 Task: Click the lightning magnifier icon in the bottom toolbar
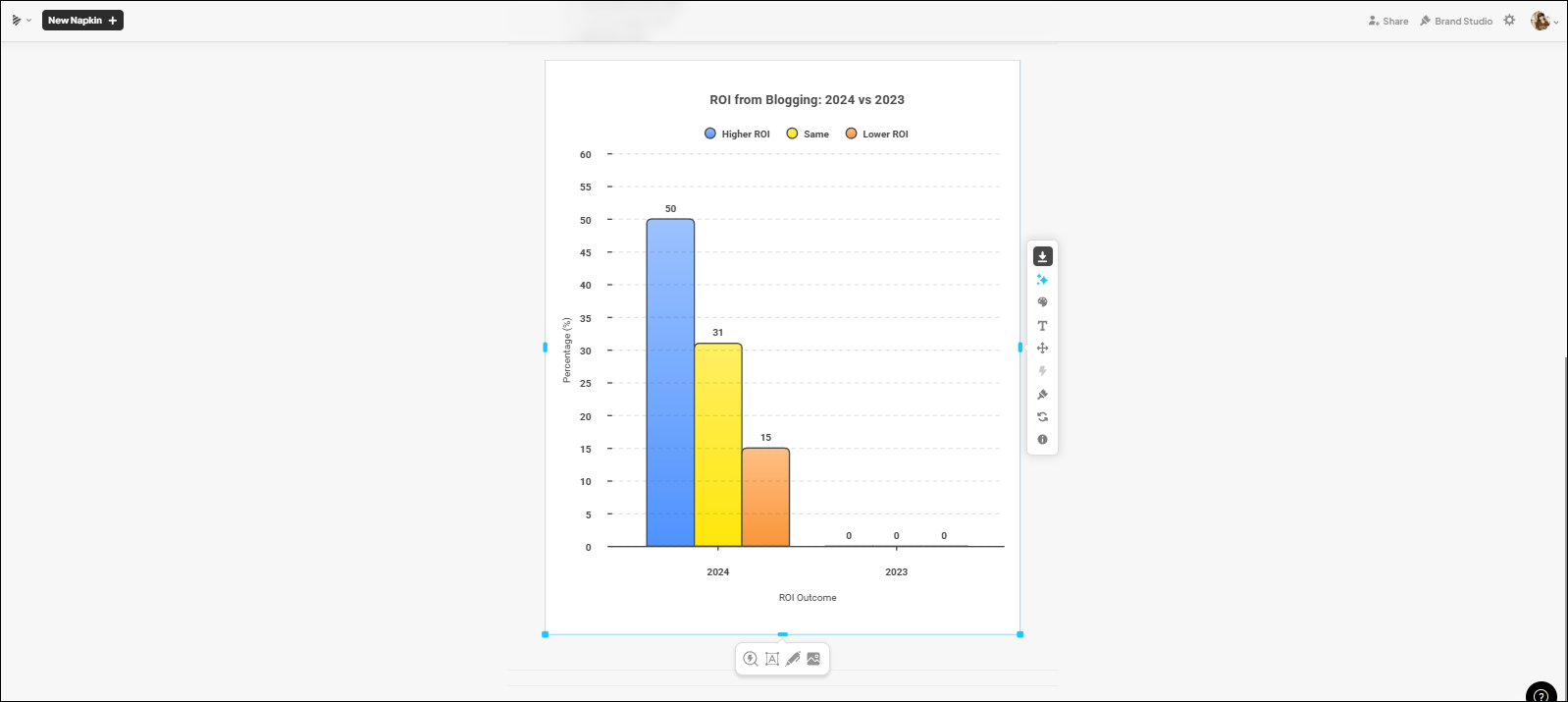click(751, 659)
